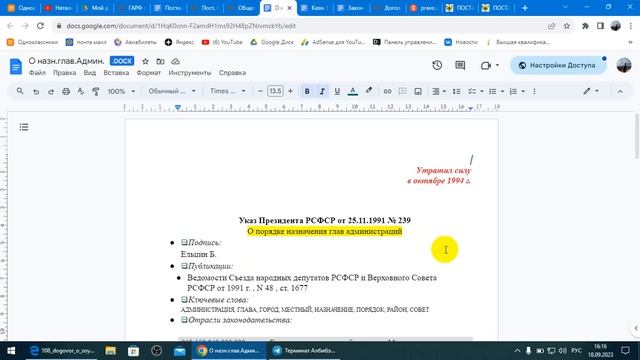640x360 pixels.
Task: Bookmark this page in Chrome
Action: (x=567, y=26)
